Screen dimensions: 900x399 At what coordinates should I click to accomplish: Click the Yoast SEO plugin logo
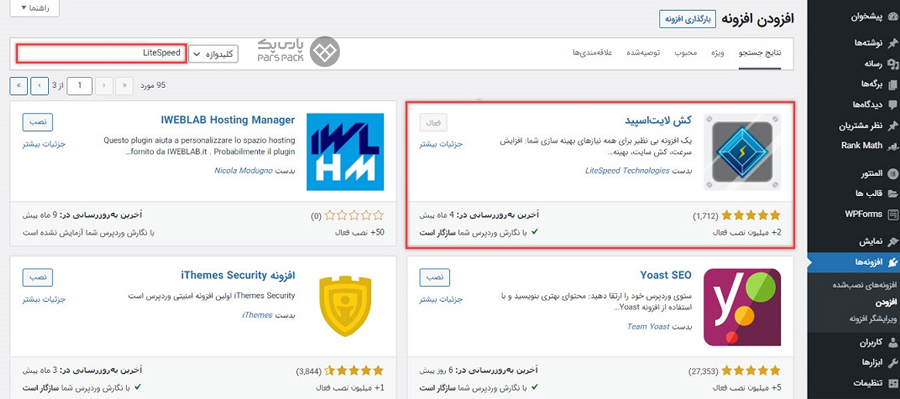[x=742, y=307]
